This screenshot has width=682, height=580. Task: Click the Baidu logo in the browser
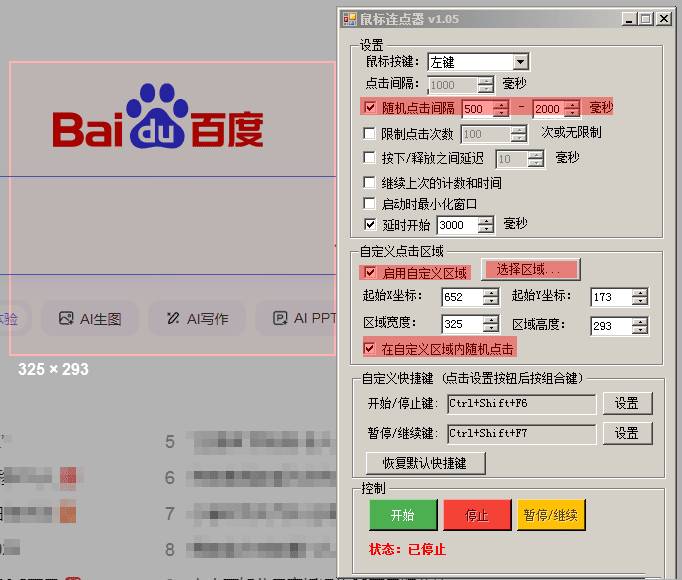(x=158, y=116)
